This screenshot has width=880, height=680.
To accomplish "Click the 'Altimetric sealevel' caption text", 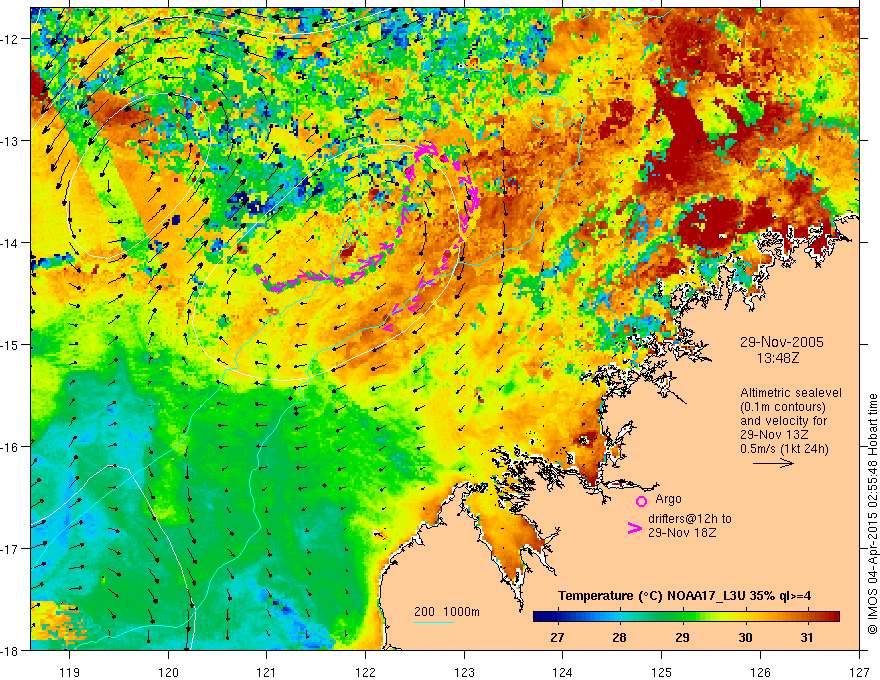I will pyautogui.click(x=791, y=393).
